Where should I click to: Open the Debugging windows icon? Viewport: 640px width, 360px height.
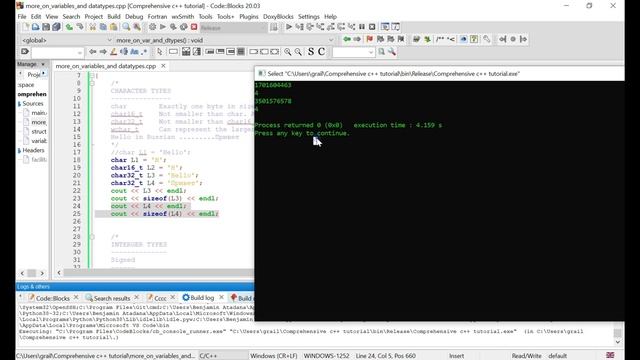(x=385, y=27)
